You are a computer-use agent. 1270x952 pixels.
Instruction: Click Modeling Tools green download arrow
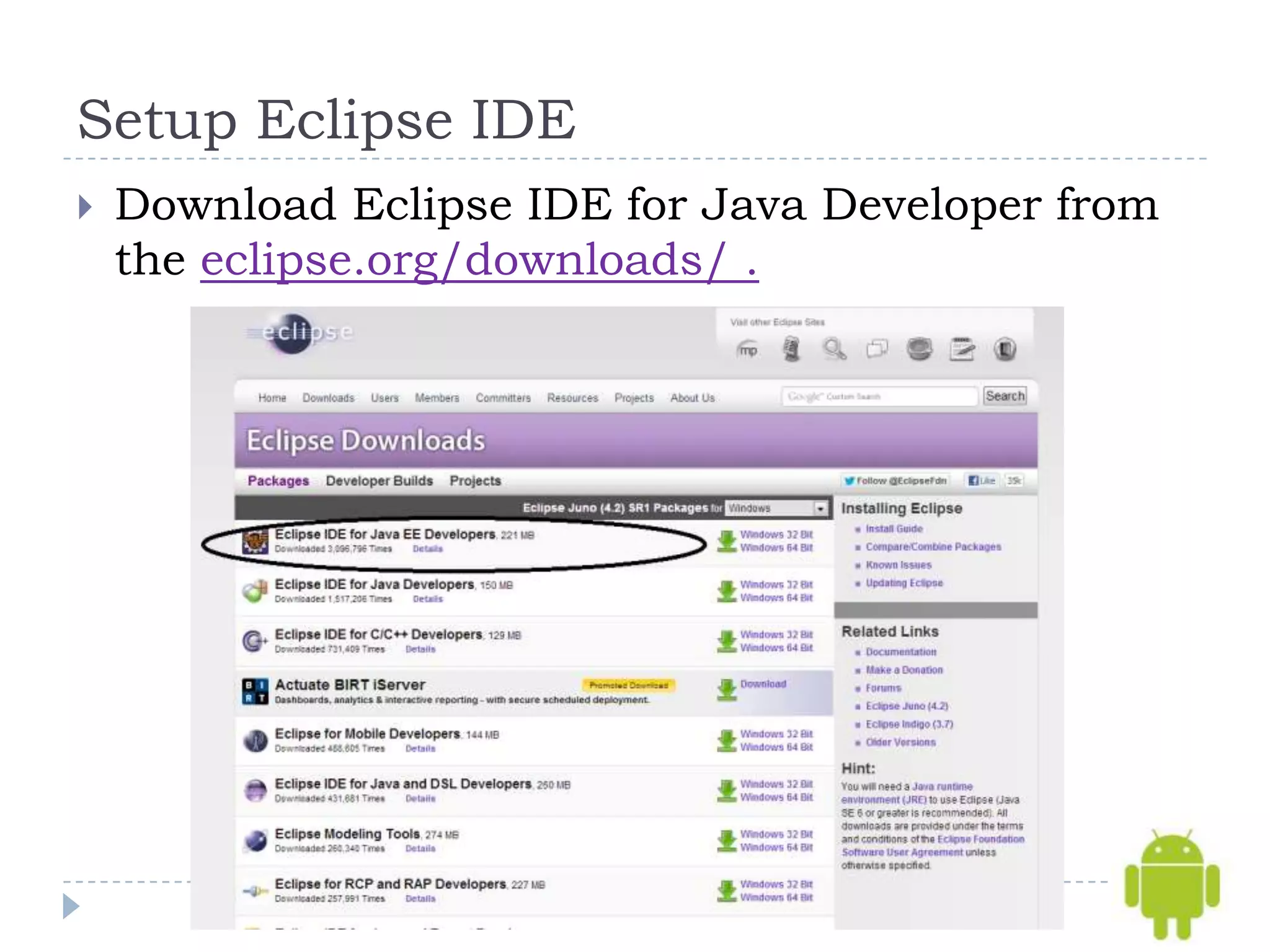pos(727,841)
